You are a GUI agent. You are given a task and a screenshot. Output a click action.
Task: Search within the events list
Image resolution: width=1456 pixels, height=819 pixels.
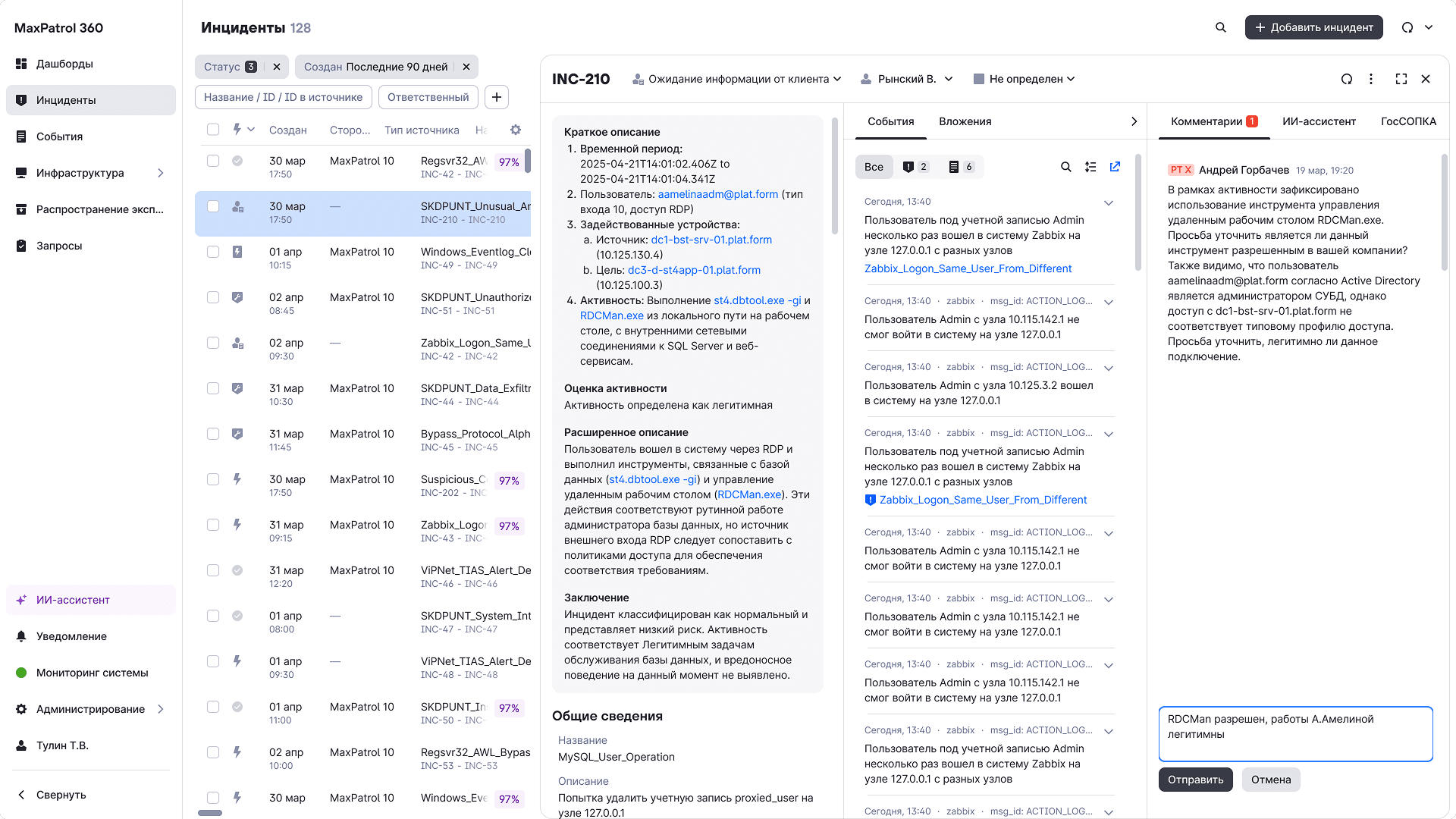click(1066, 167)
